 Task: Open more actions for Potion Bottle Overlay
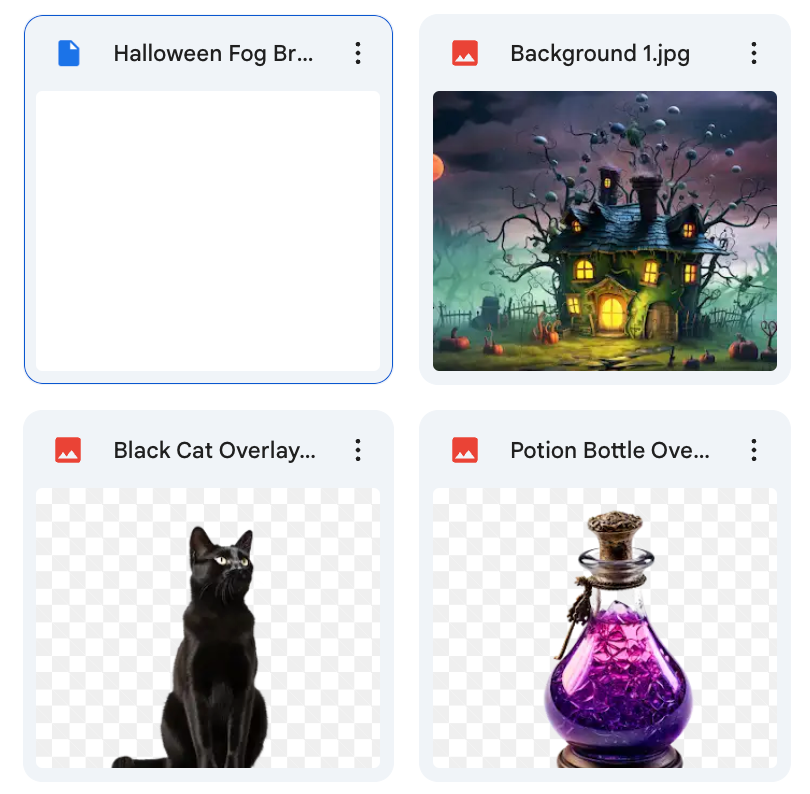pos(754,450)
